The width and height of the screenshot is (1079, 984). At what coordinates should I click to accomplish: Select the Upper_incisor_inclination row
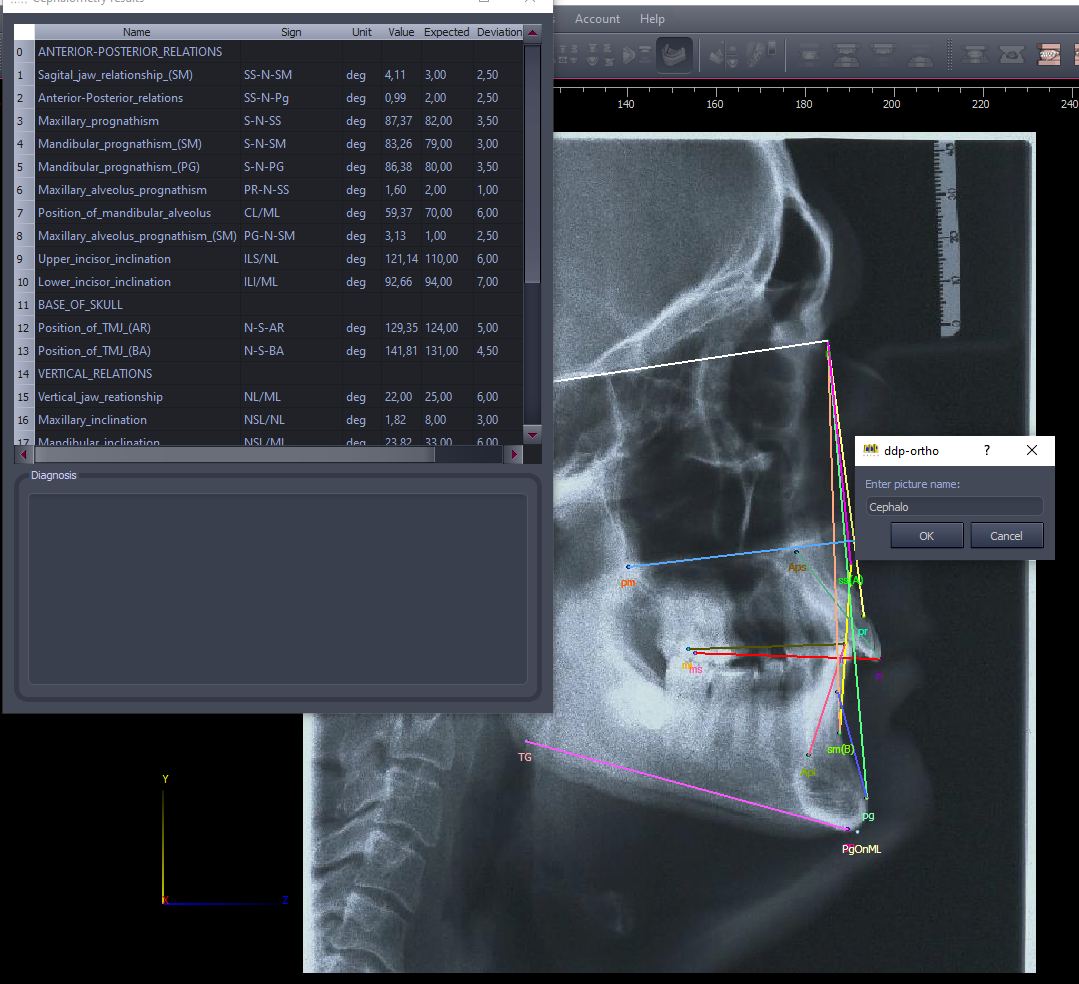pos(104,259)
